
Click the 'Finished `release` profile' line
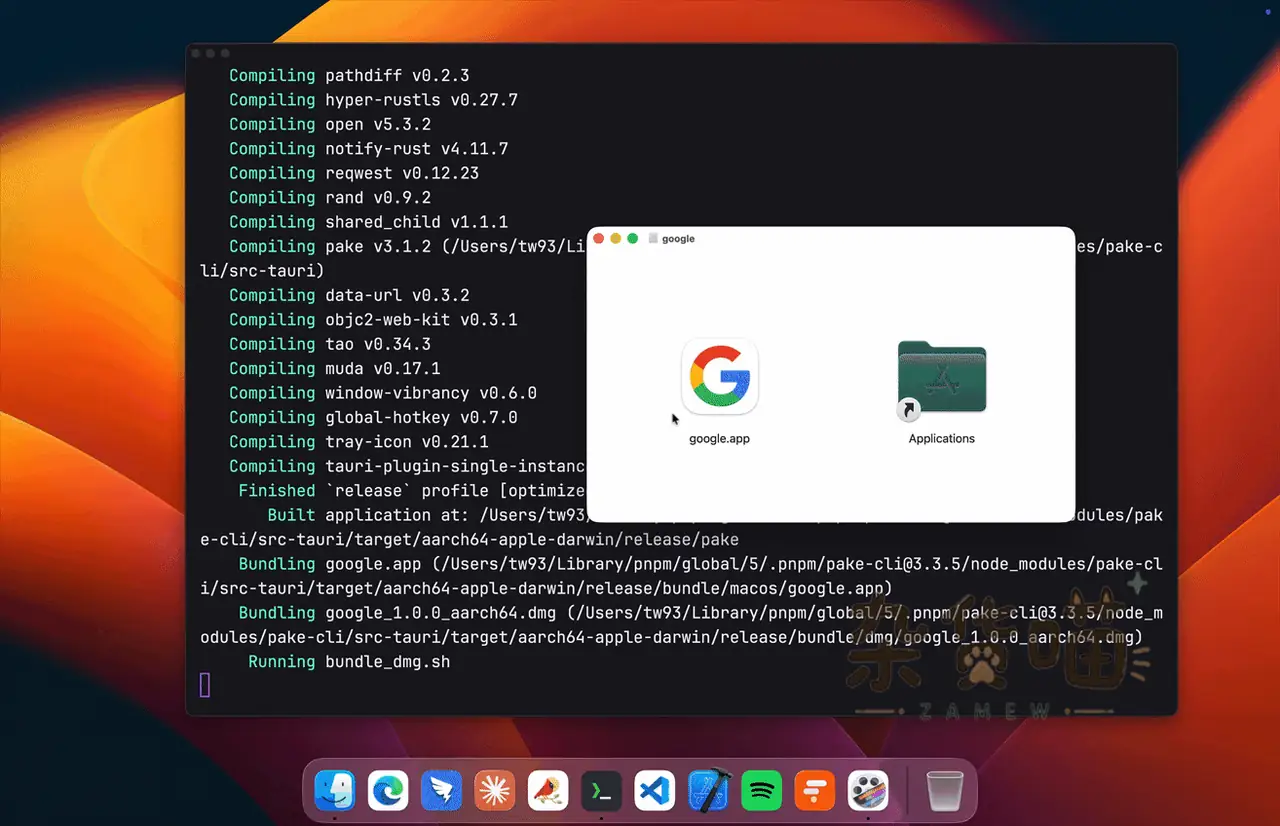click(x=412, y=491)
